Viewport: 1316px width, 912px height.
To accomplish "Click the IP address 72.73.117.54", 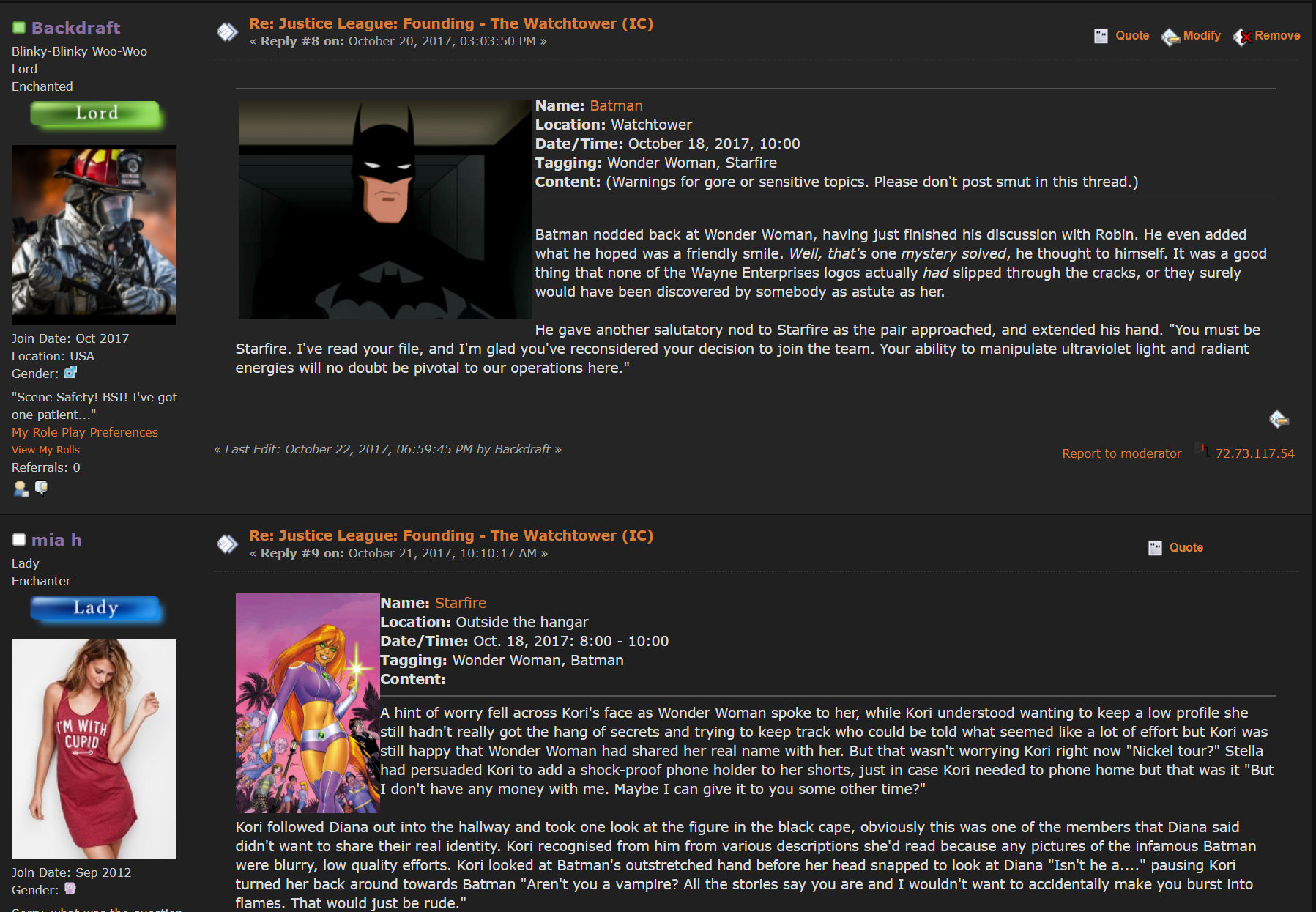I will (x=1254, y=453).
